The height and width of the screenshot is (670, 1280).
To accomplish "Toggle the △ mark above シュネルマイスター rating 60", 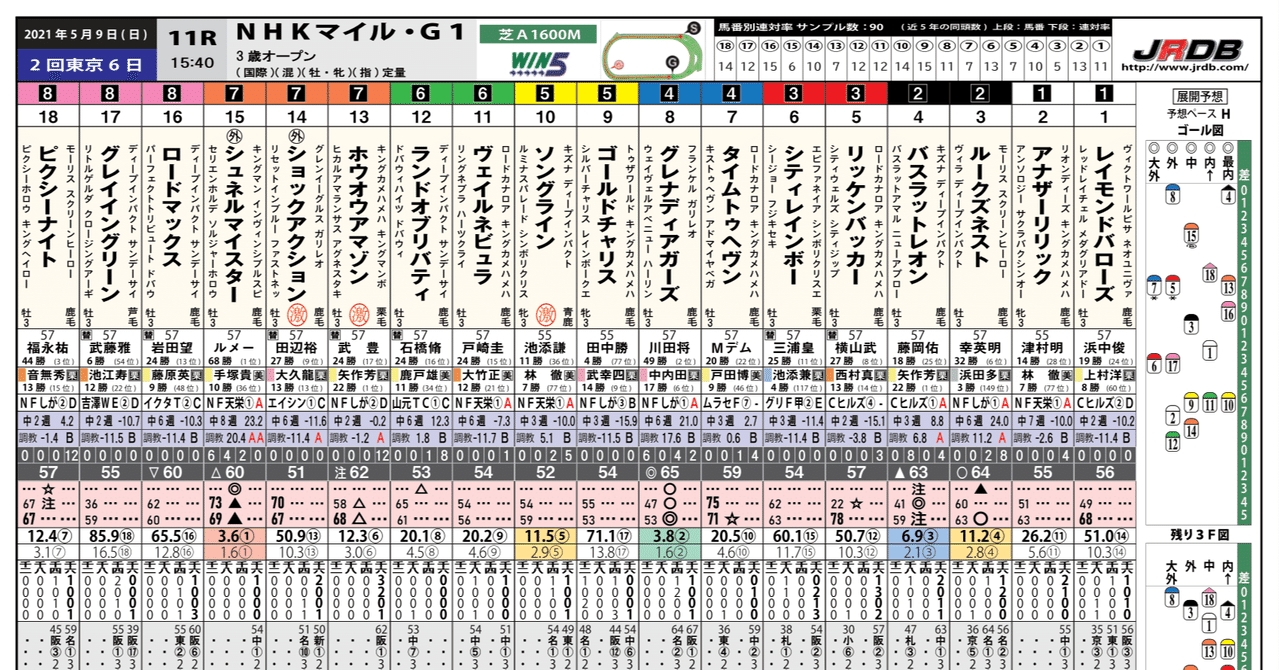I will click(x=217, y=472).
